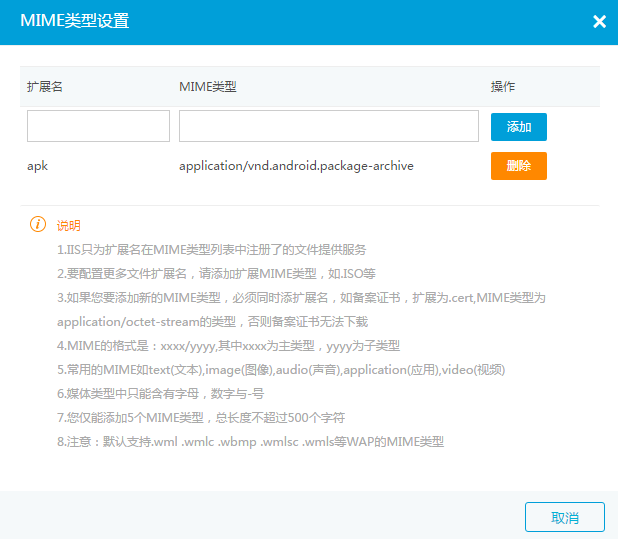Click application/vnd.android.package-archive text
Viewport: 618px width, 539px height.
(x=296, y=166)
